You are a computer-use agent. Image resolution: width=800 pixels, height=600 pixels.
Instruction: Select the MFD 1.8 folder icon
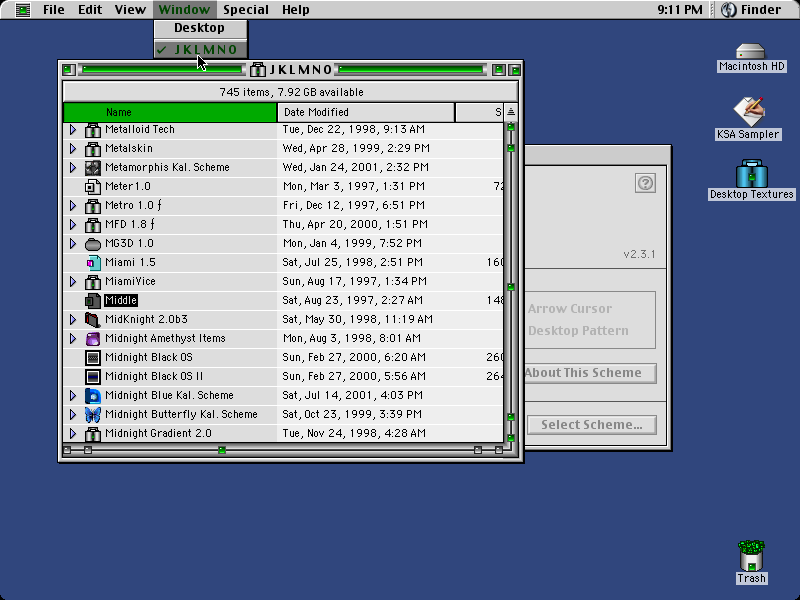(92, 224)
